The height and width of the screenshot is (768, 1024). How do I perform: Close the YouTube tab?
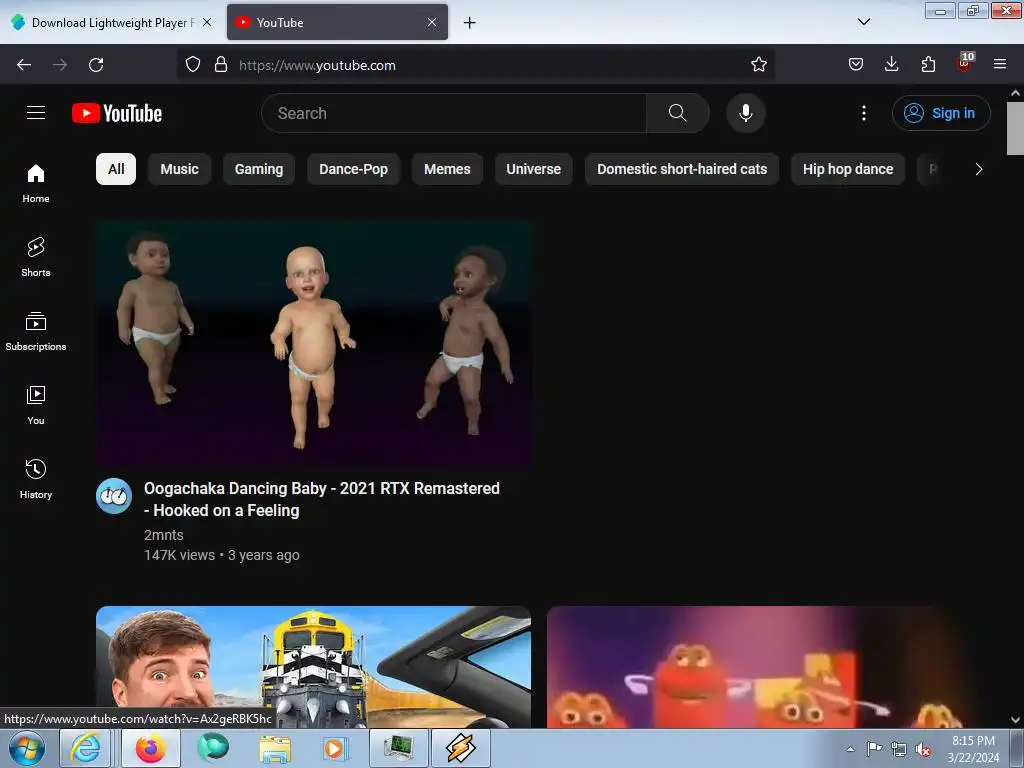432,23
